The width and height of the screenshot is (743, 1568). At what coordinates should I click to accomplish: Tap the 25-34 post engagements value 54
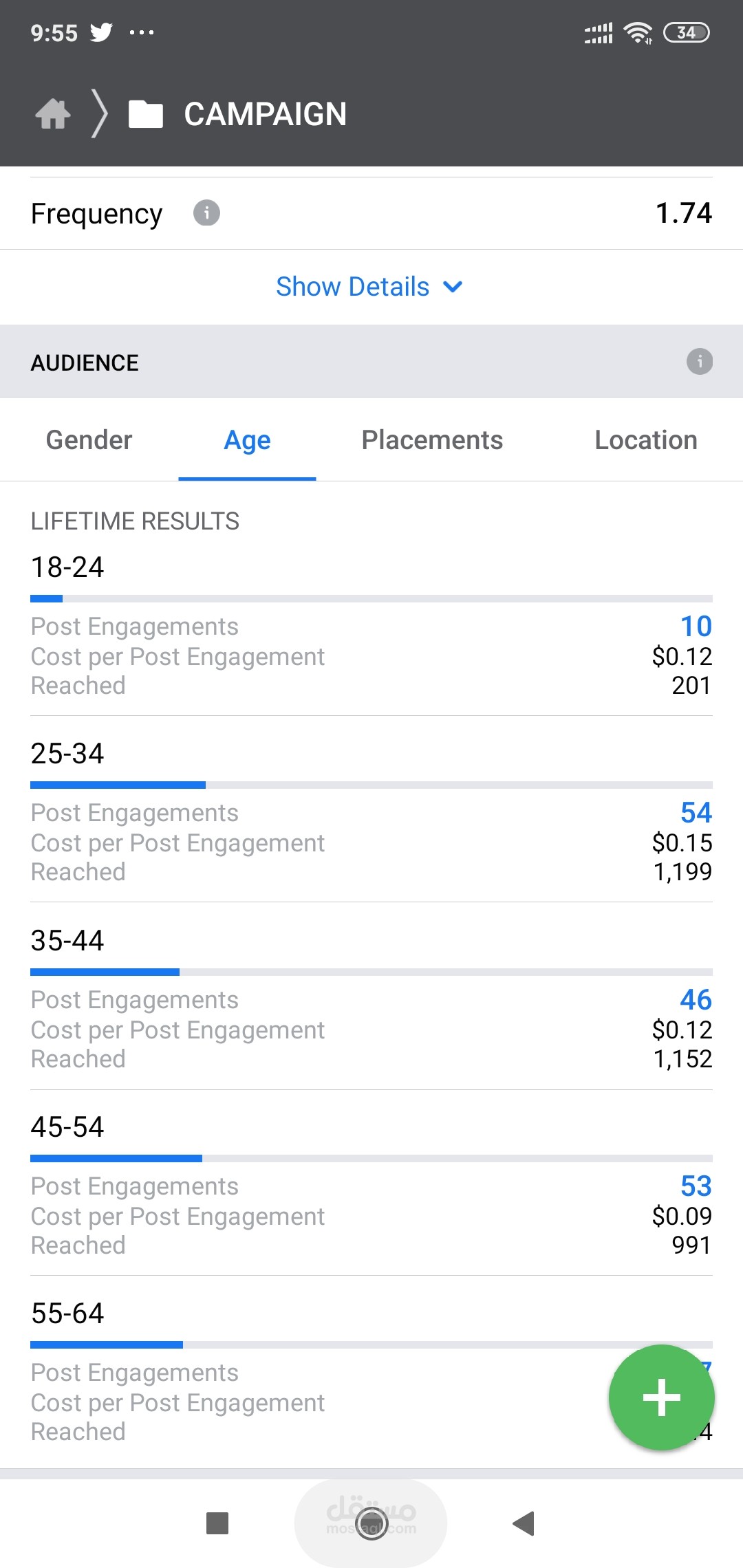point(696,813)
